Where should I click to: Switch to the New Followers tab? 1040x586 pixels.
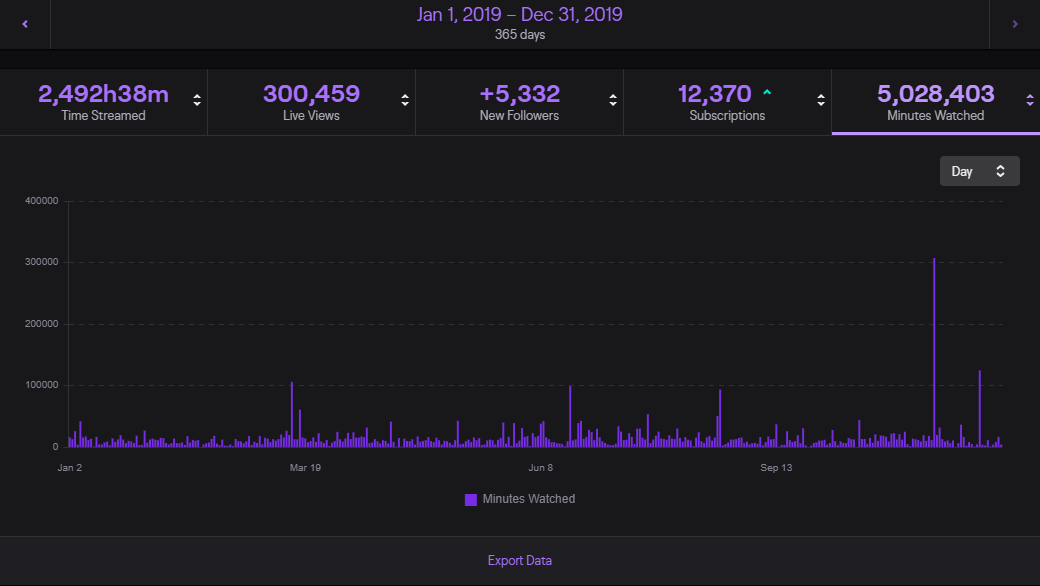[518, 101]
